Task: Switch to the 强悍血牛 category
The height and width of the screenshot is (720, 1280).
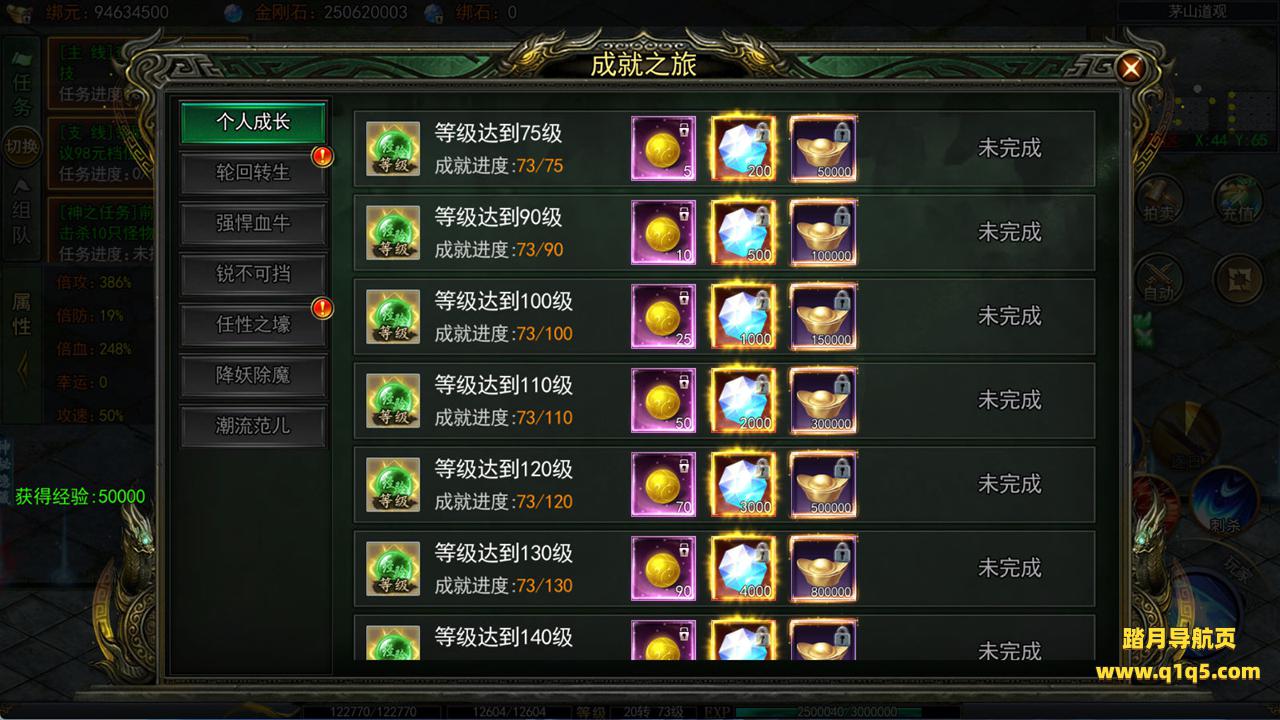Action: click(253, 224)
